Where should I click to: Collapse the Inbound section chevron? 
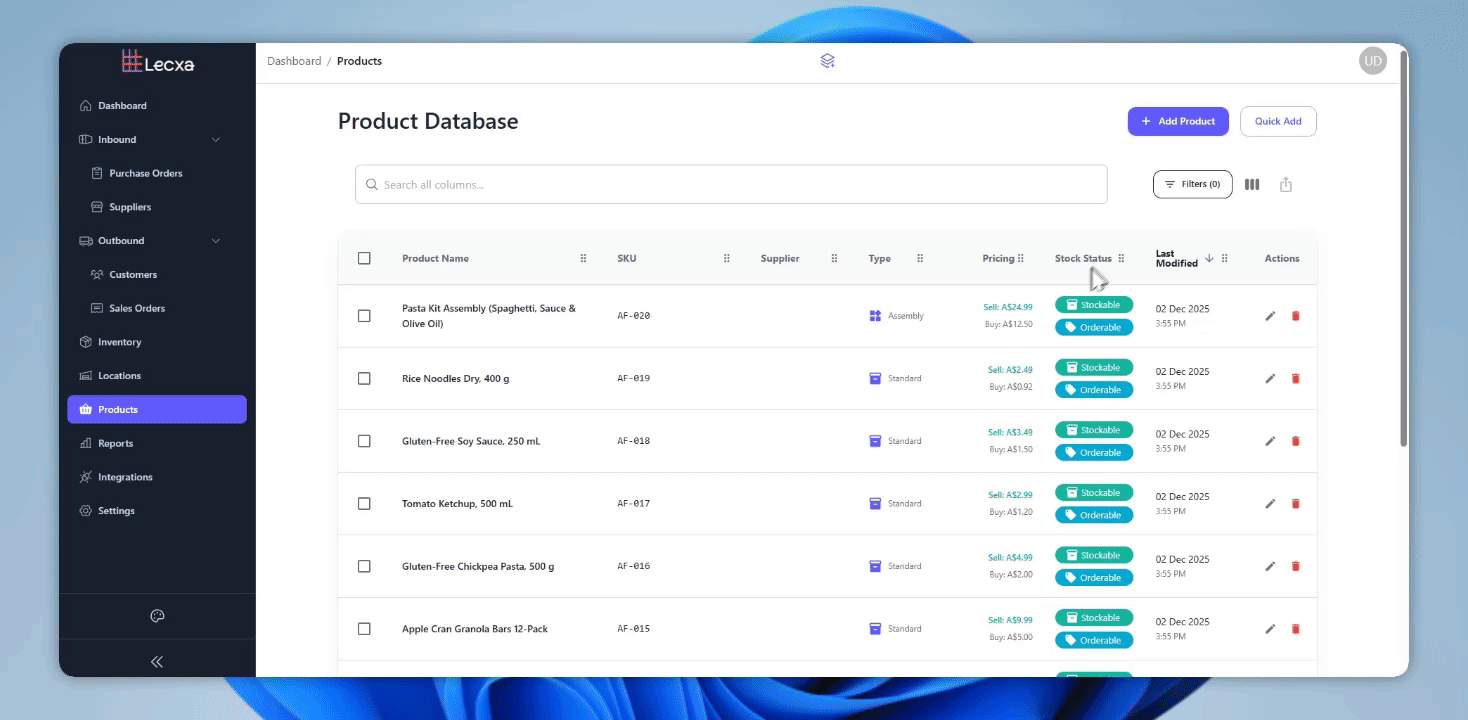click(215, 139)
